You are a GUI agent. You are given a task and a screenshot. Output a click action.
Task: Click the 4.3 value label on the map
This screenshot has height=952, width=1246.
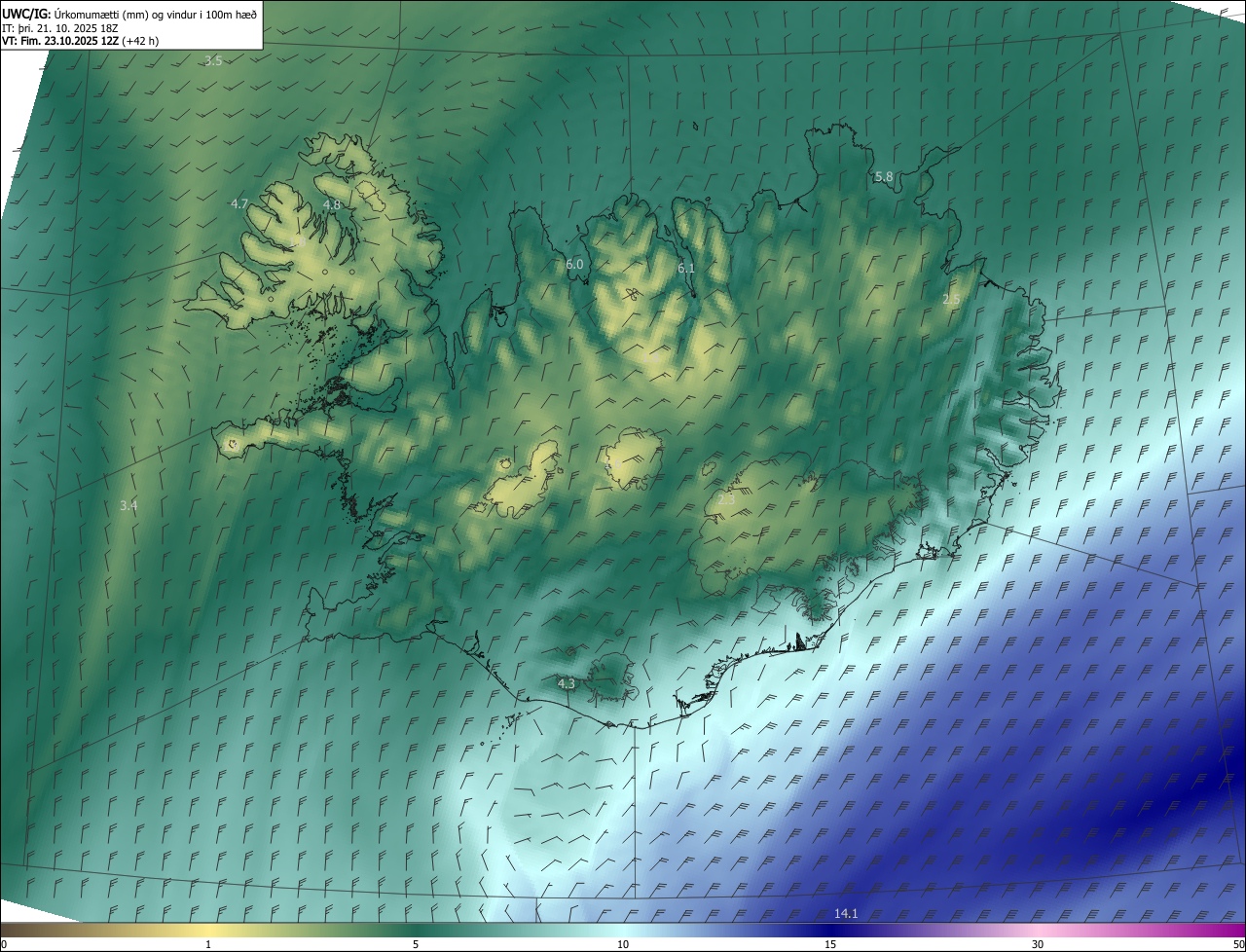(x=567, y=683)
